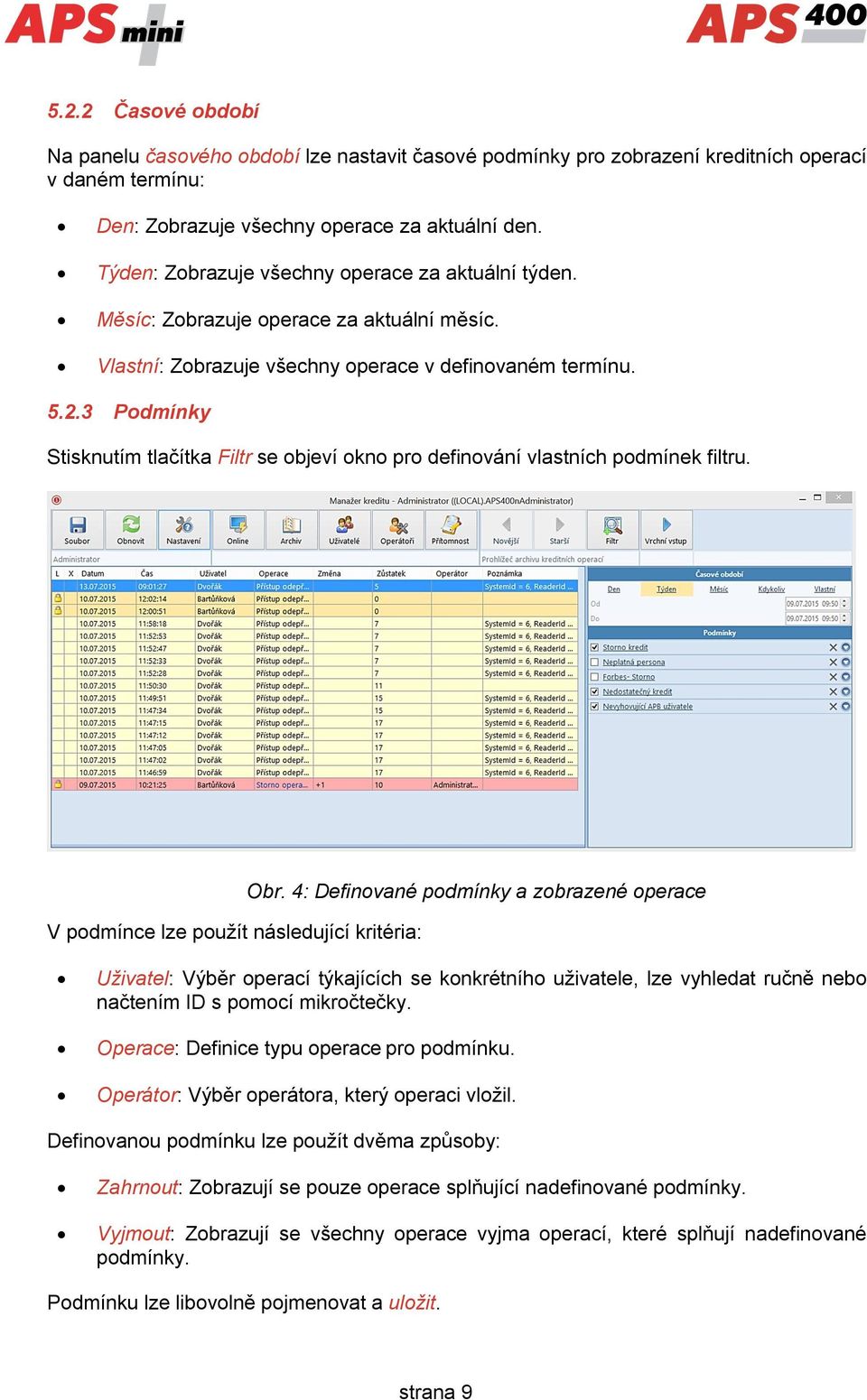Select the row with time 11:58:18
Screen dimensions: 867x1400
(315, 624)
